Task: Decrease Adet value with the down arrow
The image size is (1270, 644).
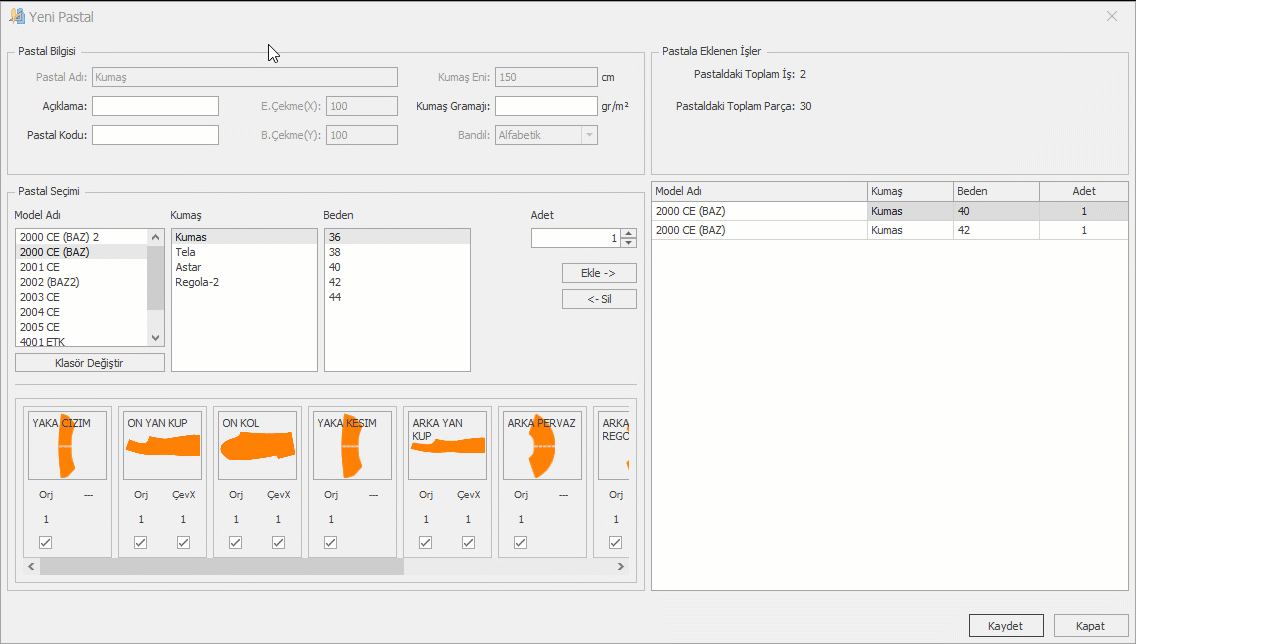Action: 628,243
